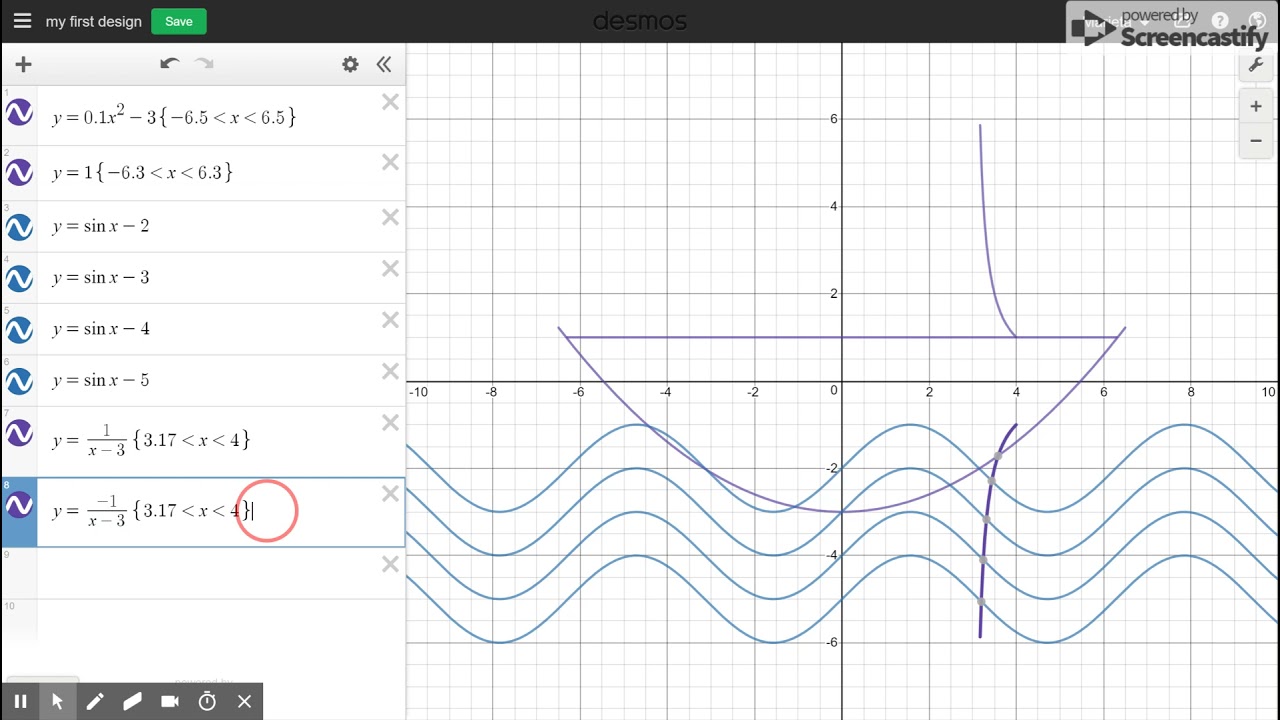
Task: Close the Screencastify drawing toolbar
Action: pyautogui.click(x=245, y=702)
